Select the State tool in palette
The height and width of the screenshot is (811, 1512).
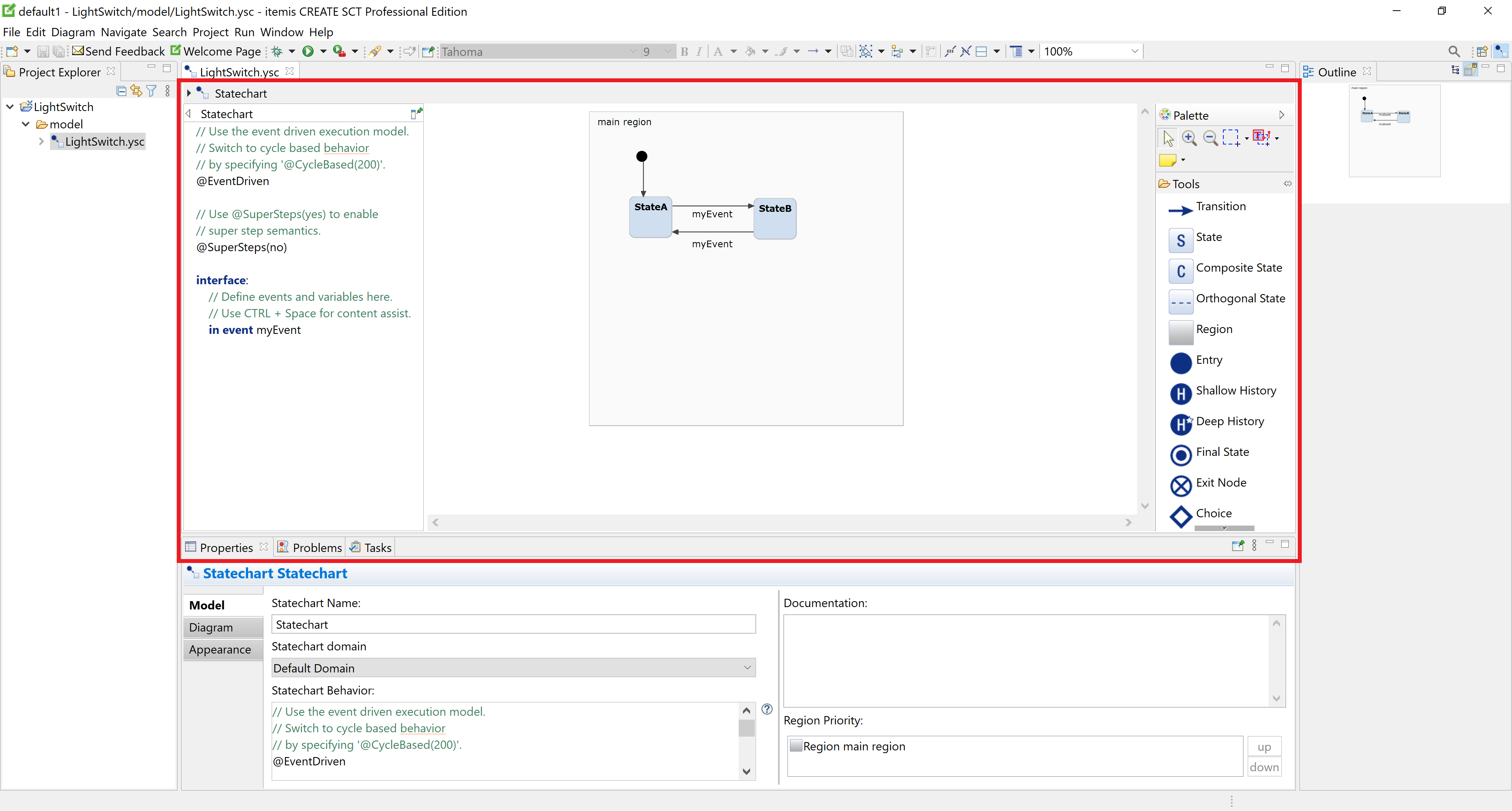[x=1209, y=237]
